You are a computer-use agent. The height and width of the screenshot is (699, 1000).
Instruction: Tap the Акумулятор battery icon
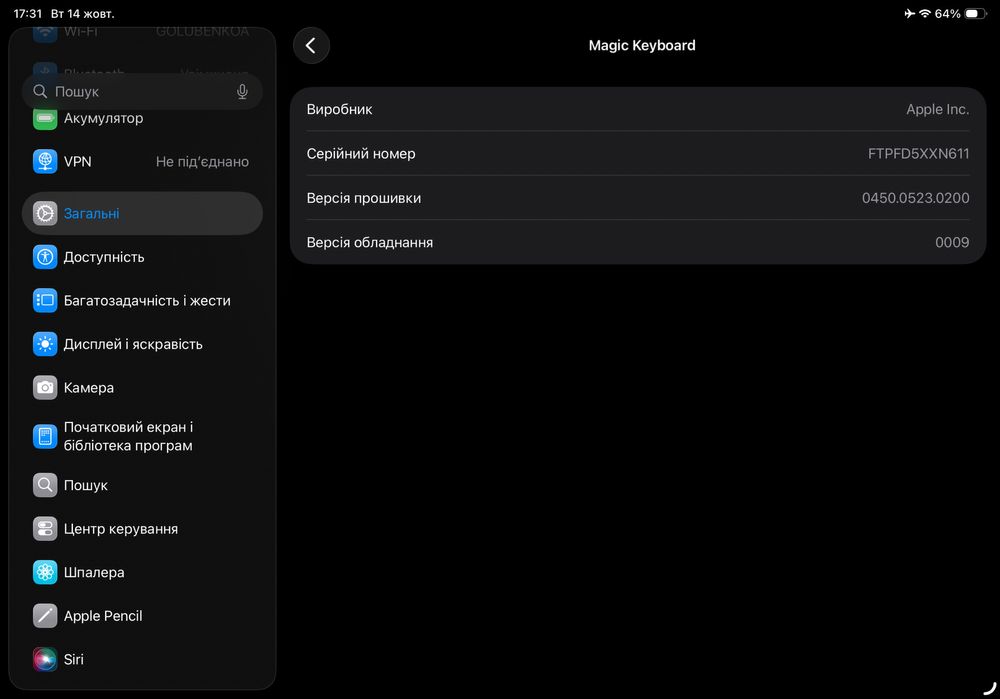pos(45,118)
